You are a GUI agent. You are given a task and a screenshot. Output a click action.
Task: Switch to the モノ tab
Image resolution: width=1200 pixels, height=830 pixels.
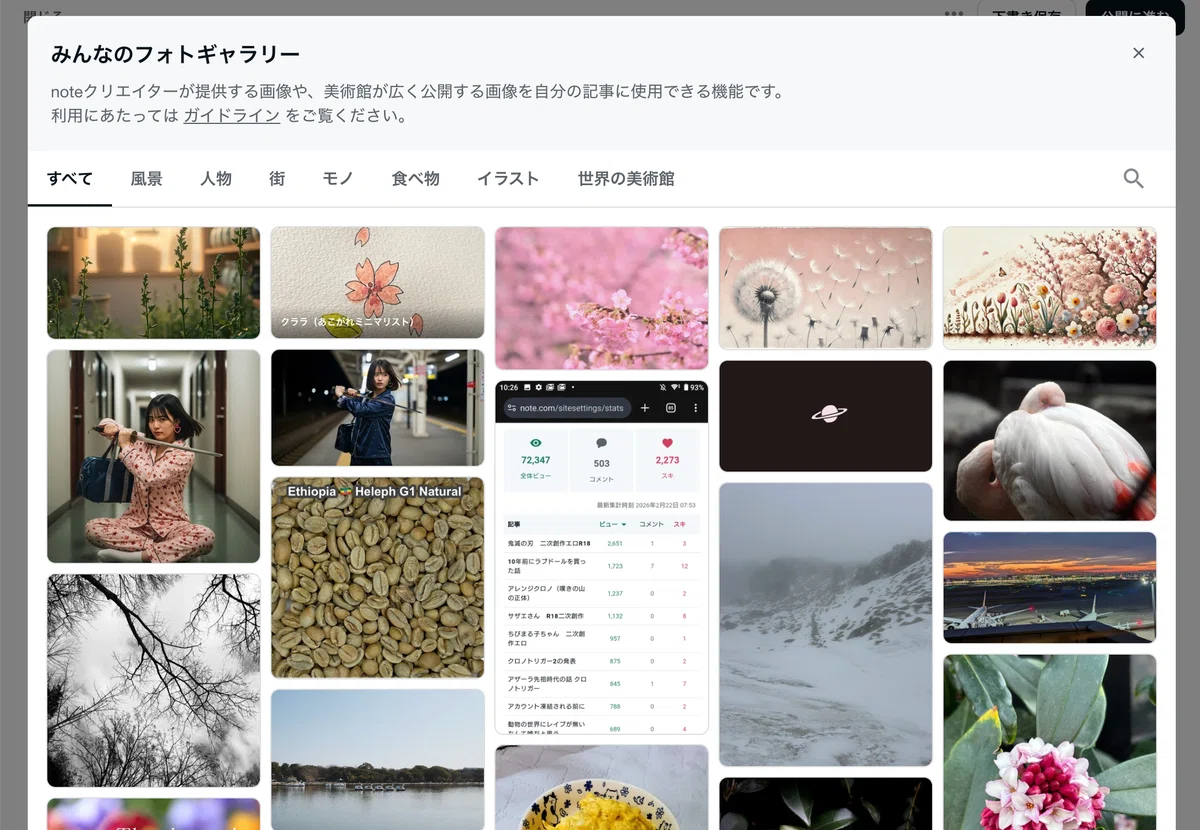coord(338,179)
